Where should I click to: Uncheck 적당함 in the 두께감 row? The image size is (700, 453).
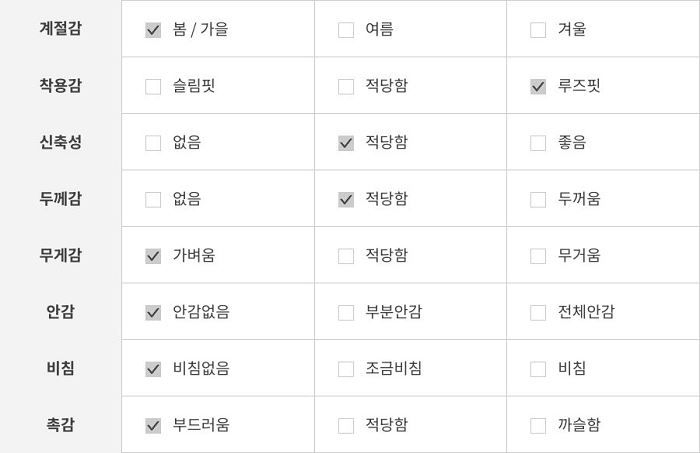[346, 199]
